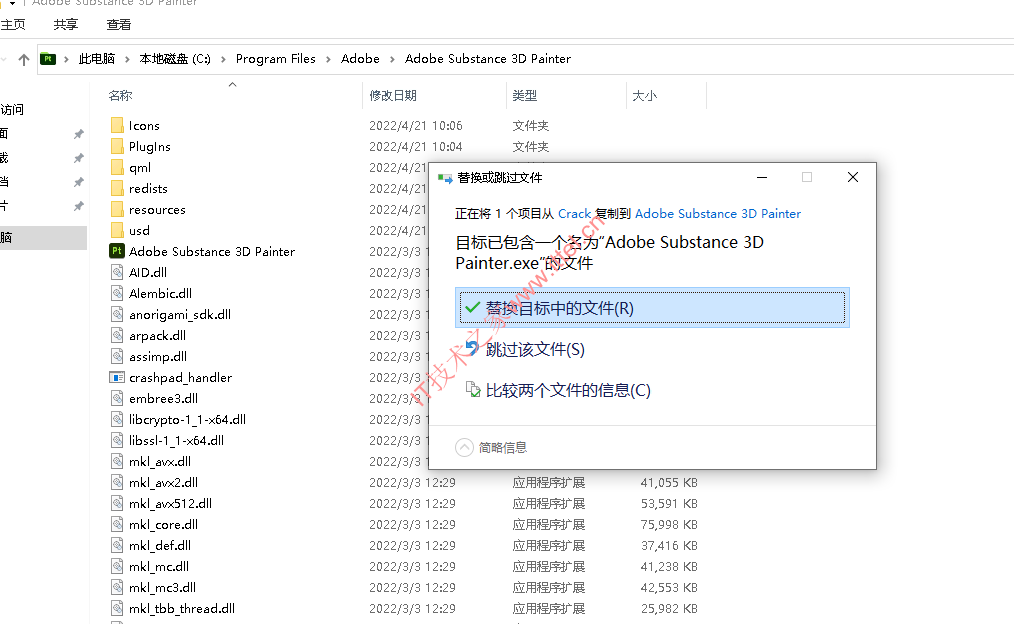Image resolution: width=1014 pixels, height=624 pixels.
Task: Select the arpack.dll file icon
Action: [x=117, y=336]
